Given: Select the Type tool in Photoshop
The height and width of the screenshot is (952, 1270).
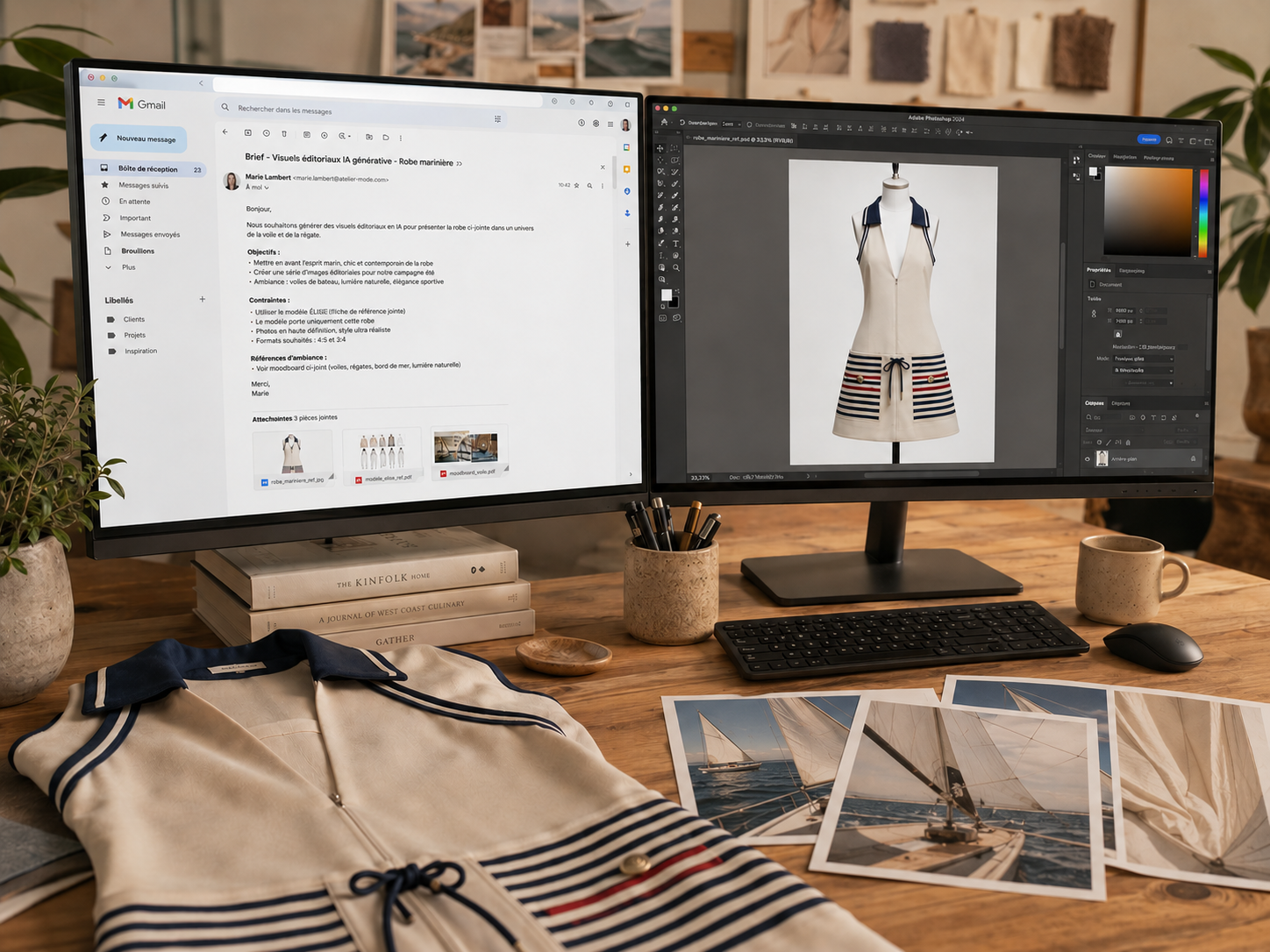Looking at the screenshot, I should pos(675,244).
